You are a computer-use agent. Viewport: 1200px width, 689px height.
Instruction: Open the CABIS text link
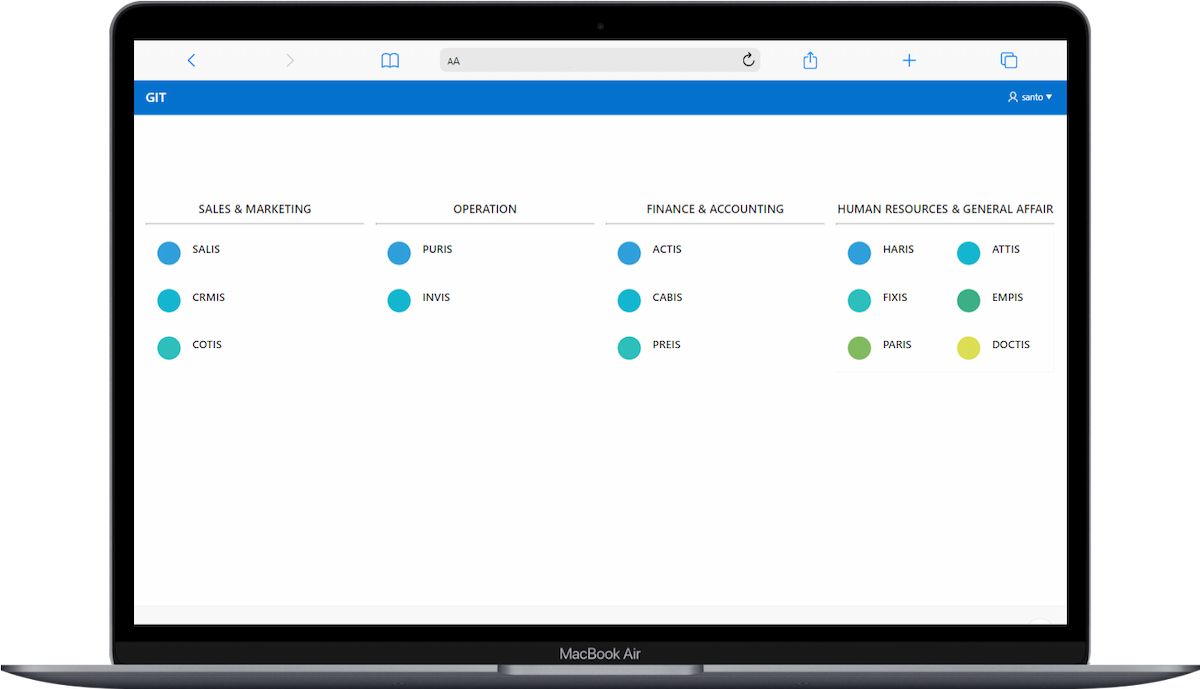tap(667, 297)
